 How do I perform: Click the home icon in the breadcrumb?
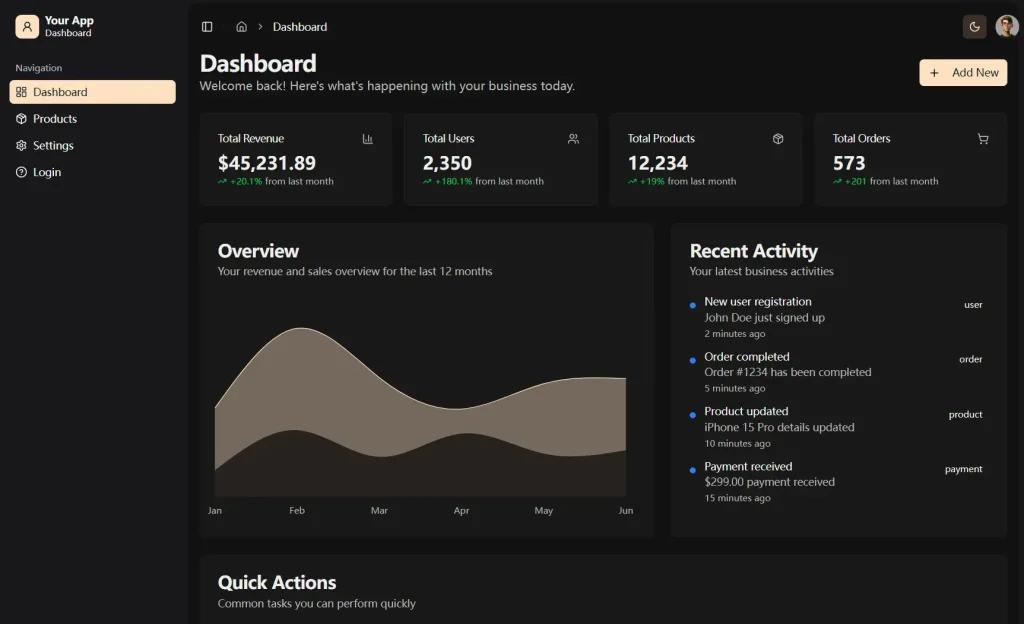[x=241, y=26]
